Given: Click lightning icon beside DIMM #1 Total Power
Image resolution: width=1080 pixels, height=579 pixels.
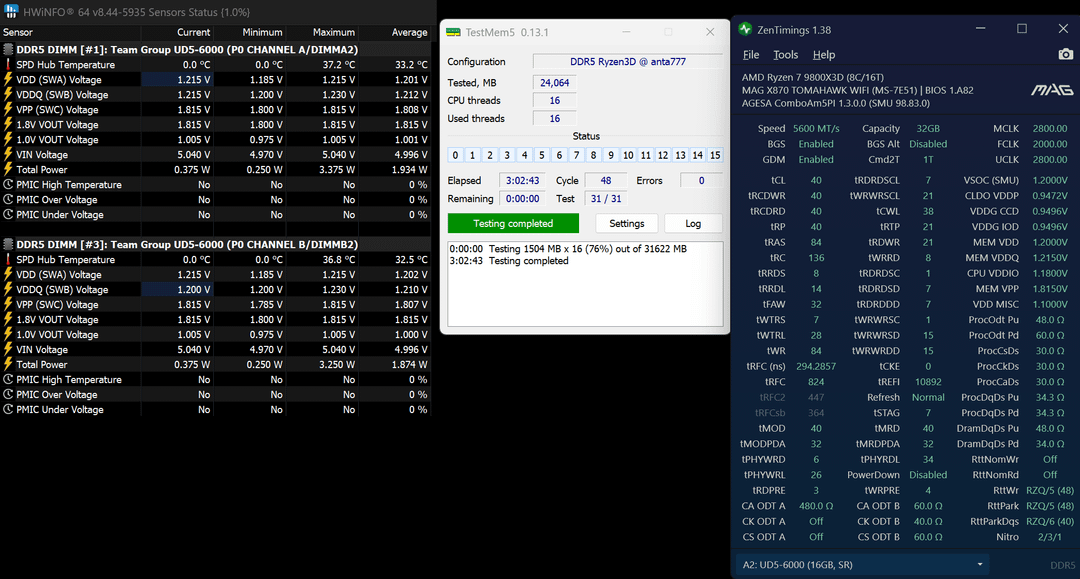Looking at the screenshot, I should tap(8, 170).
